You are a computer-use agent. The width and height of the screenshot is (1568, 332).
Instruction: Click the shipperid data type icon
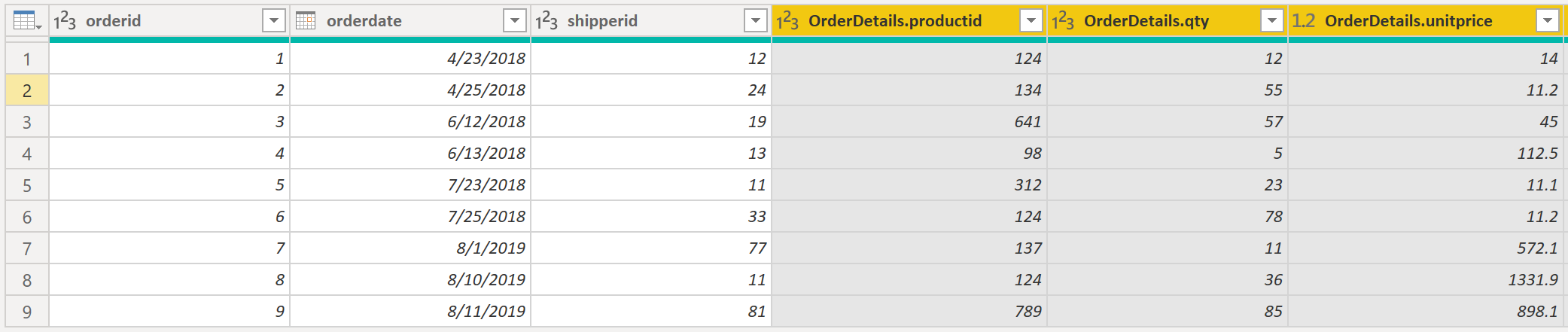pos(547,21)
